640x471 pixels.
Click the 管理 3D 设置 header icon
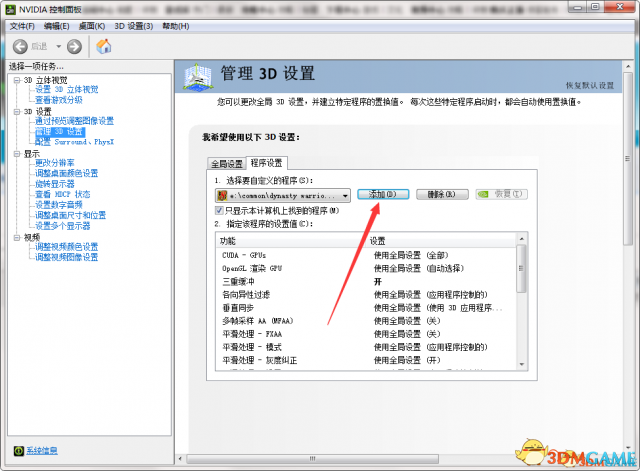(198, 76)
